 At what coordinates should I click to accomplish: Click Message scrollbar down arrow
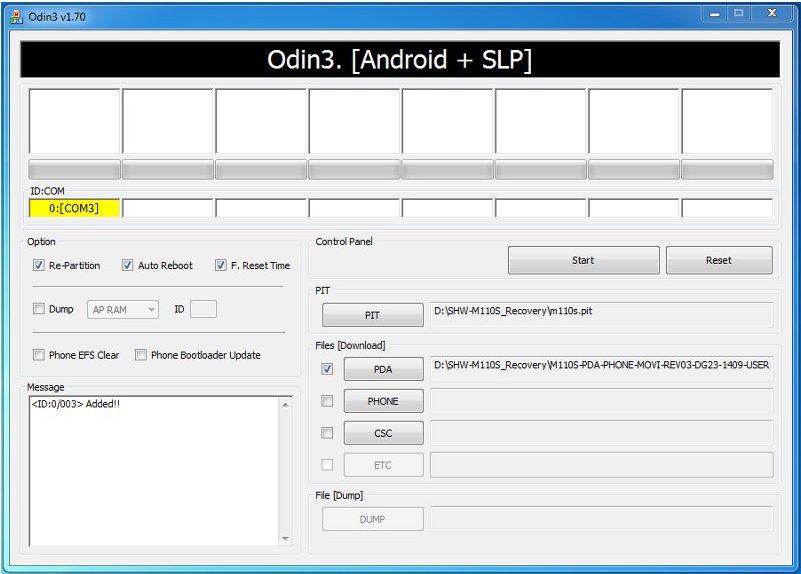point(285,538)
